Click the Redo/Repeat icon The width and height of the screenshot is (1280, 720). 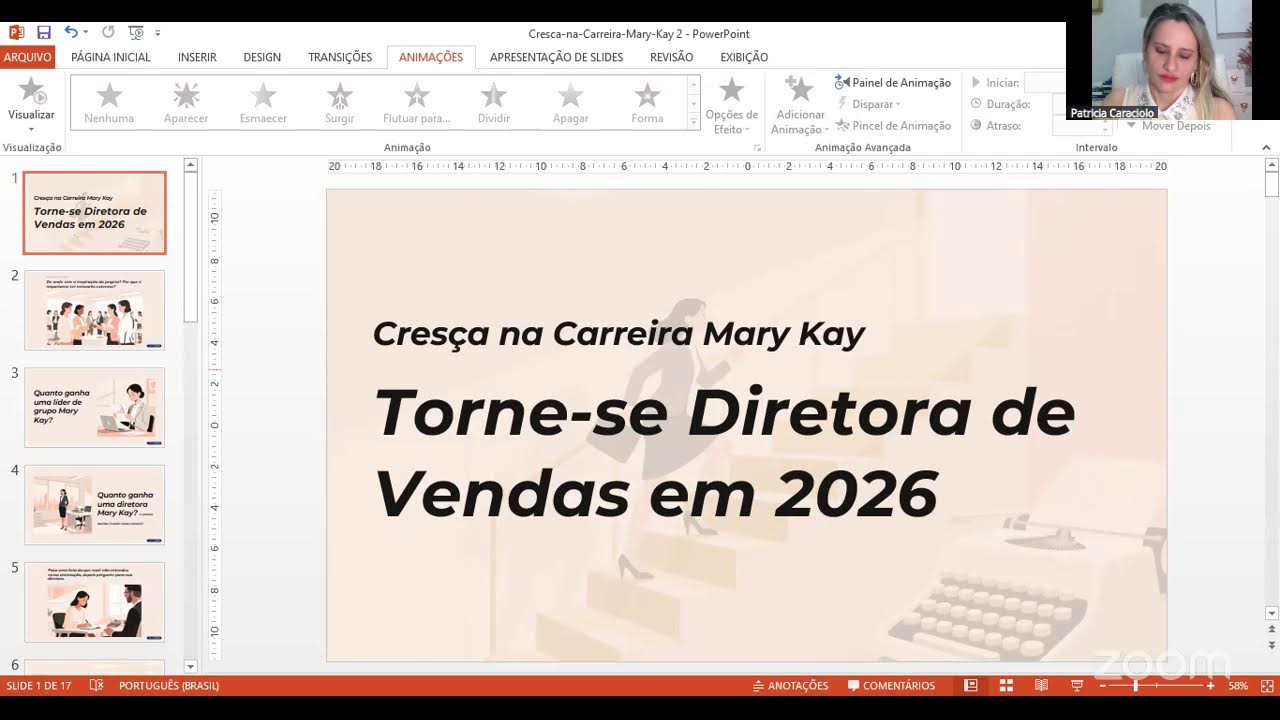coord(108,33)
